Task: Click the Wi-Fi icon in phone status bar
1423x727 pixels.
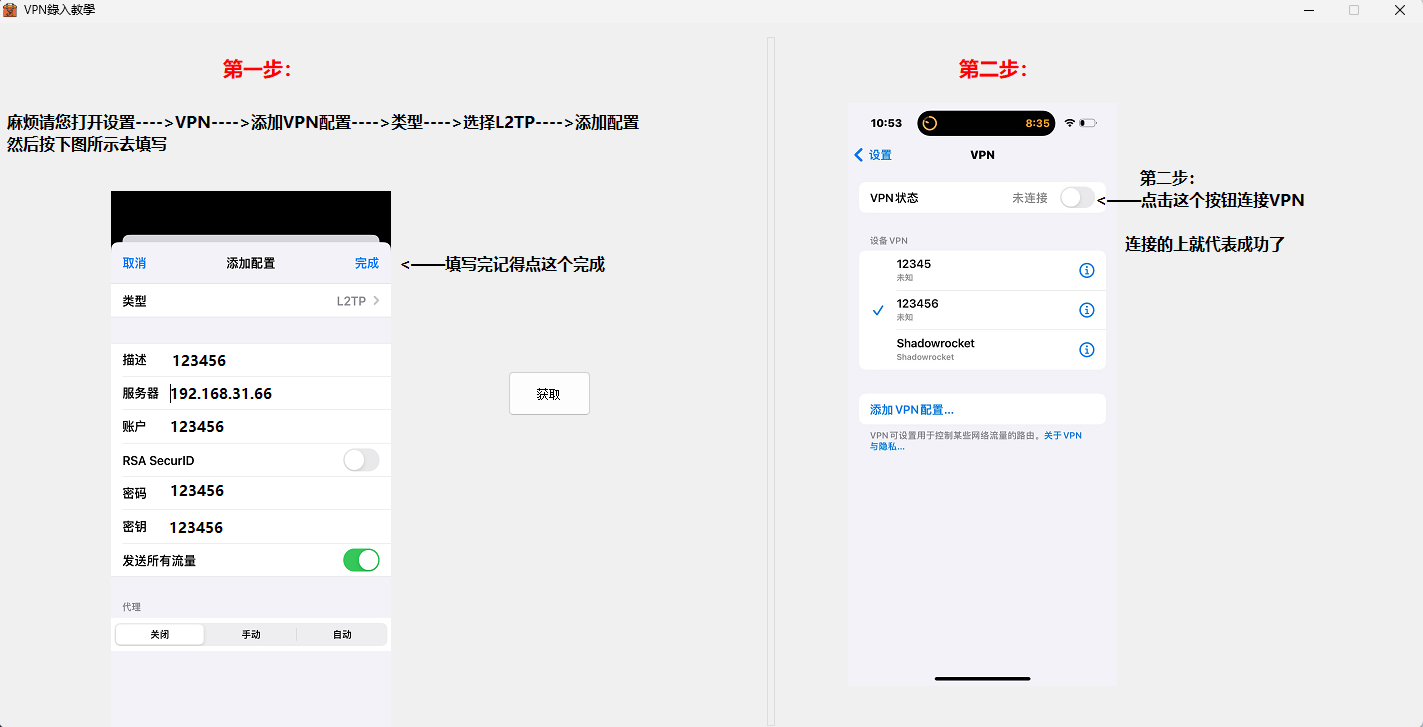Action: tap(1070, 123)
